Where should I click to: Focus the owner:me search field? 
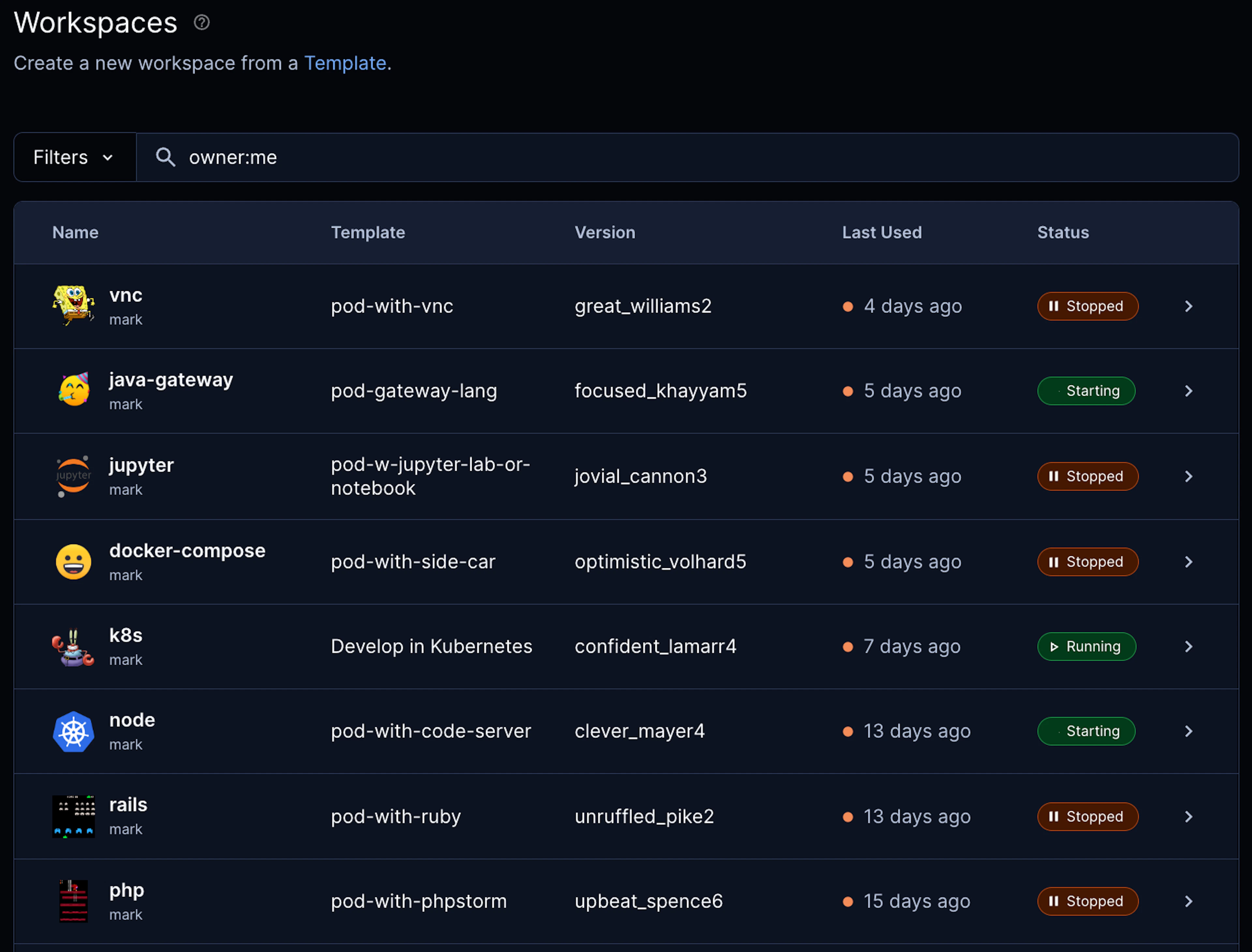coord(687,157)
